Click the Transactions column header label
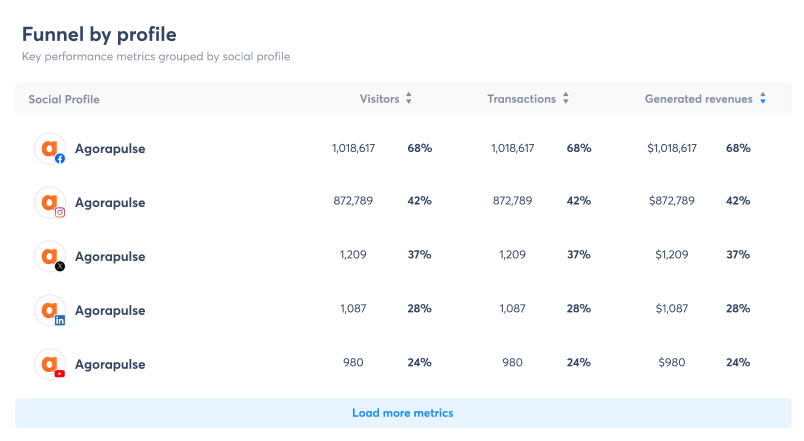The image size is (804, 441). (x=521, y=99)
